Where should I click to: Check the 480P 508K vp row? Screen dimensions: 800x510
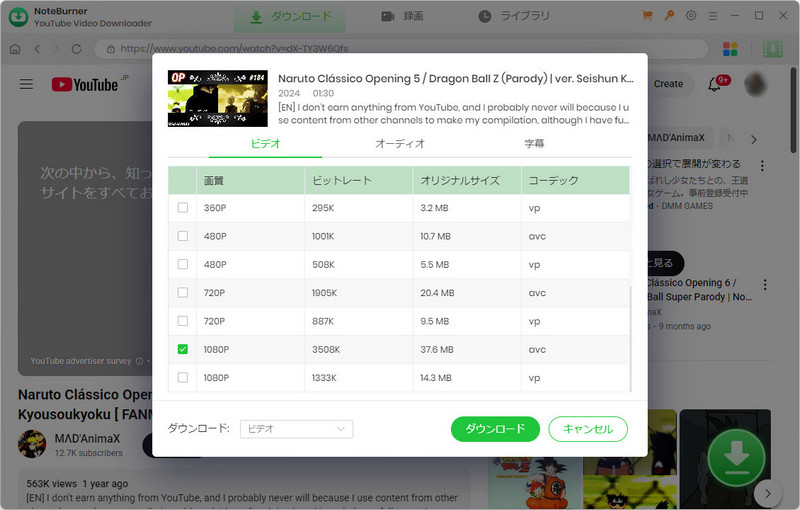coord(183,264)
